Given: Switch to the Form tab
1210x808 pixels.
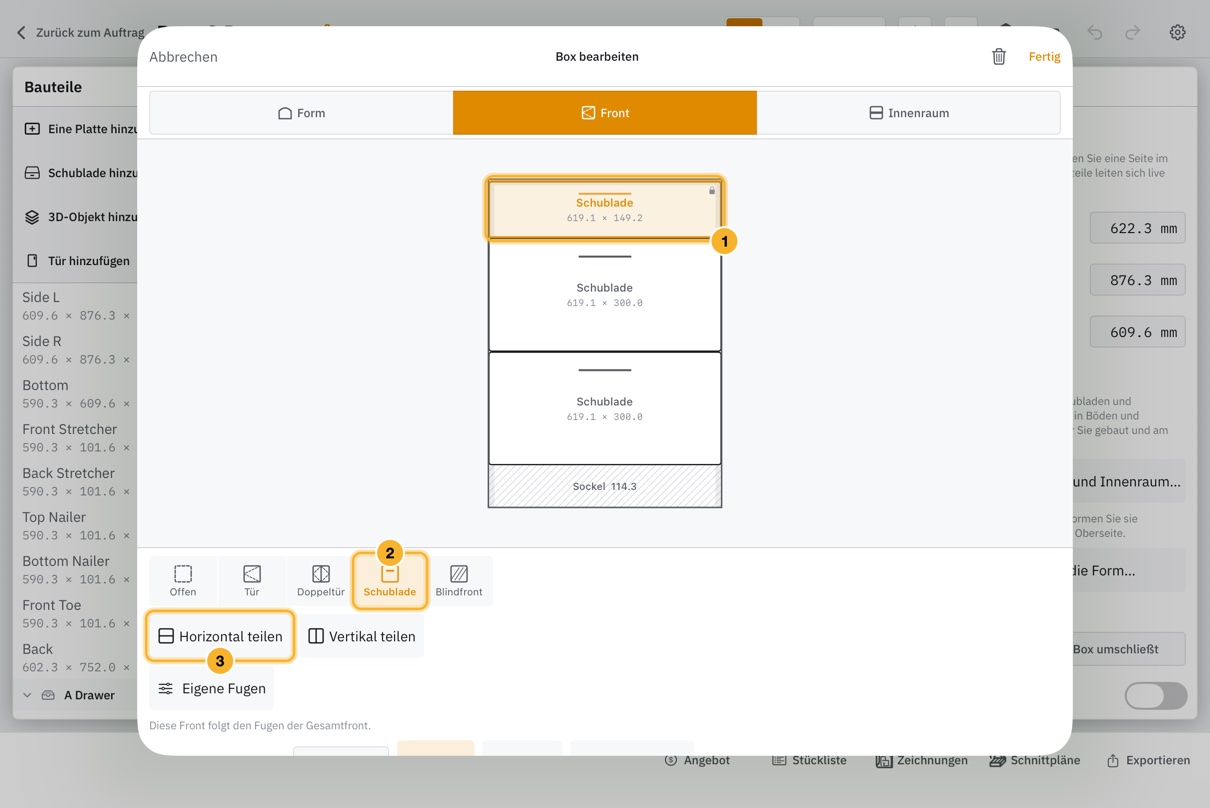Looking at the screenshot, I should pos(301,113).
